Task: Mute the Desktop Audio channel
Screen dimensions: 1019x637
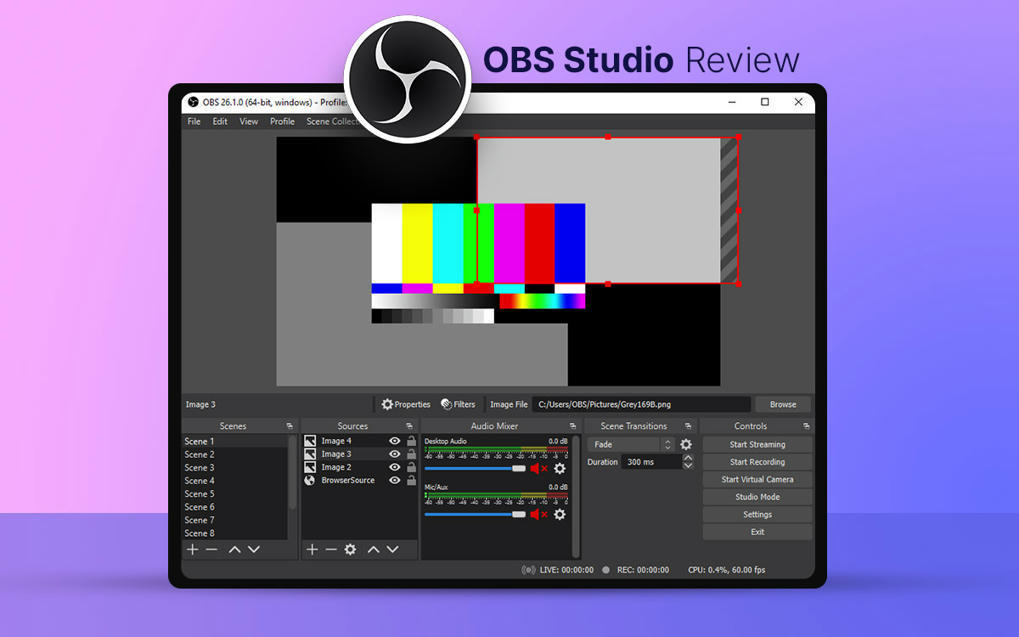Action: click(x=534, y=469)
